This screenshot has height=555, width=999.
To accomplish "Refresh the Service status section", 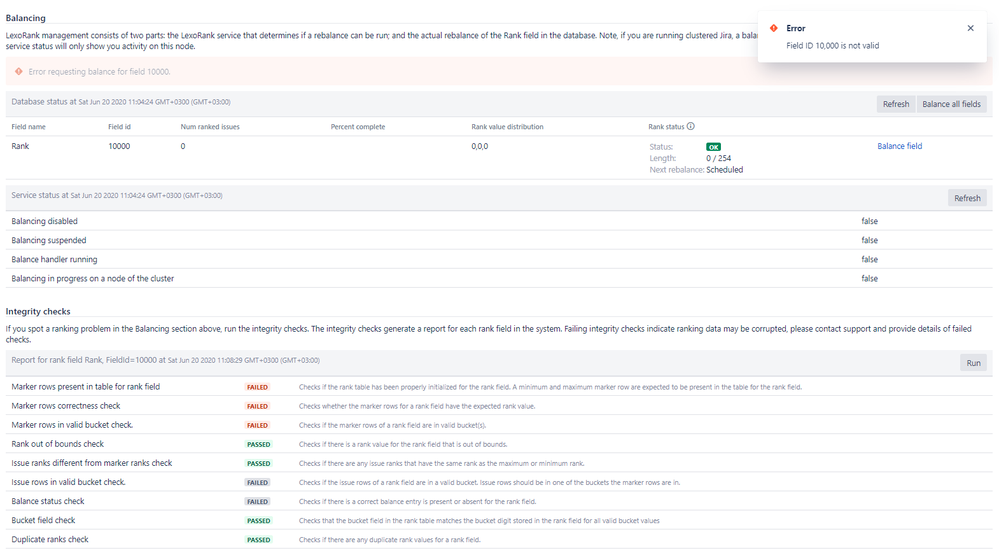I will tap(966, 198).
